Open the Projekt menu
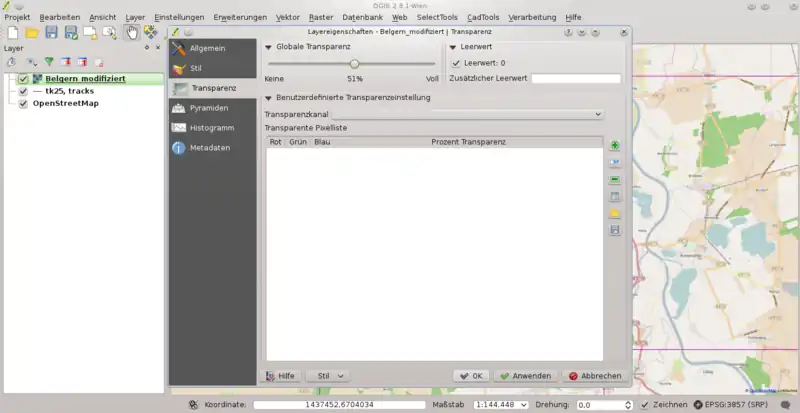This screenshot has width=800, height=413. 17,17
